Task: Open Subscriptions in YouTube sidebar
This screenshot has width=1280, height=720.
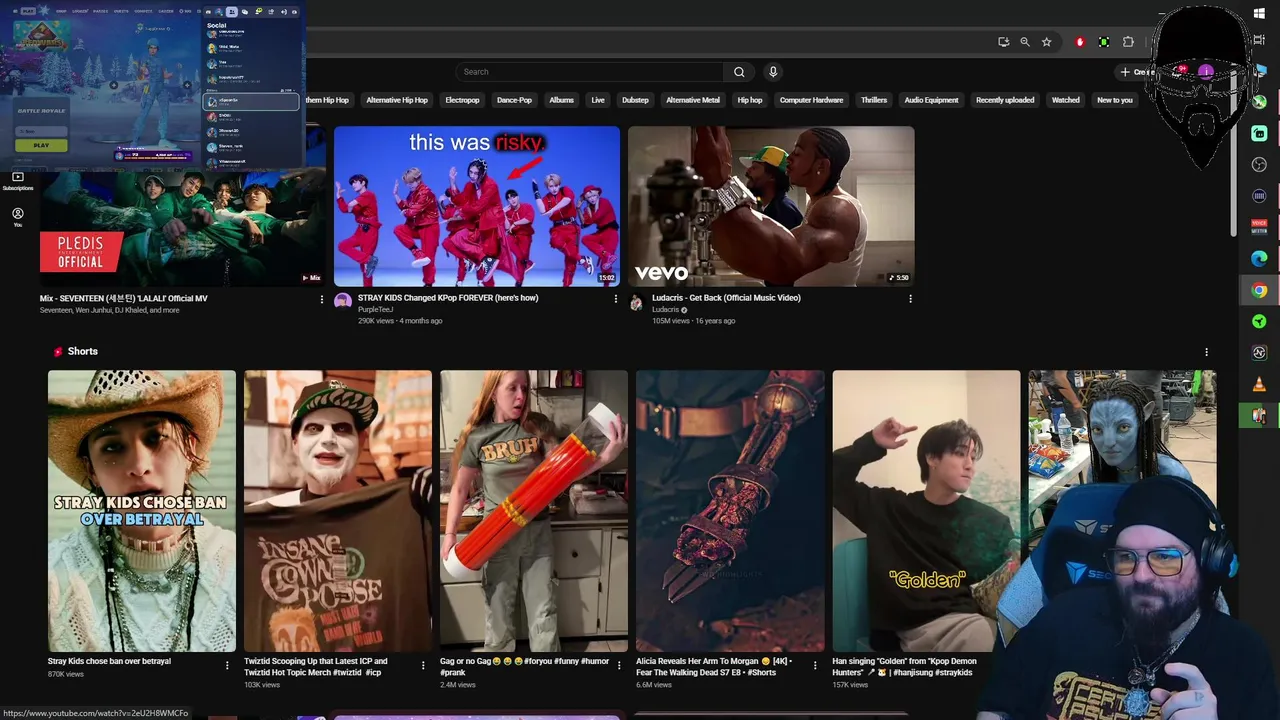Action: pyautogui.click(x=17, y=181)
